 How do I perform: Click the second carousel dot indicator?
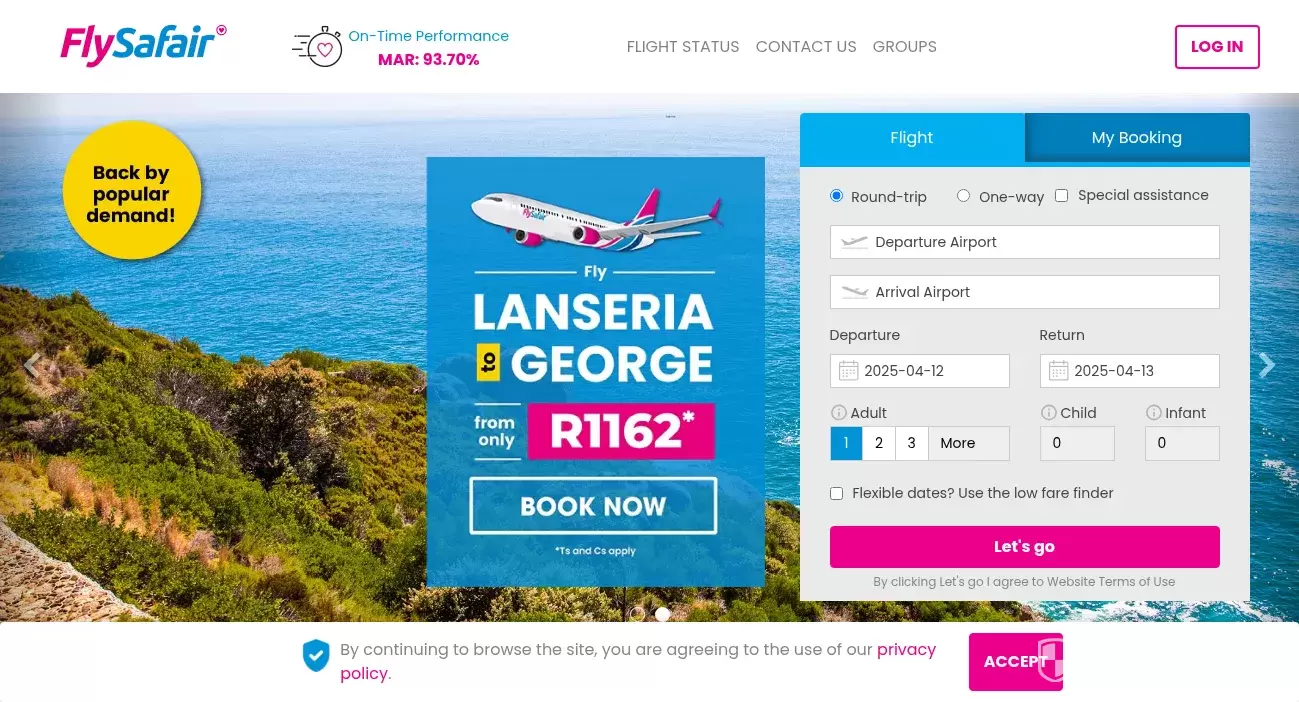(662, 615)
